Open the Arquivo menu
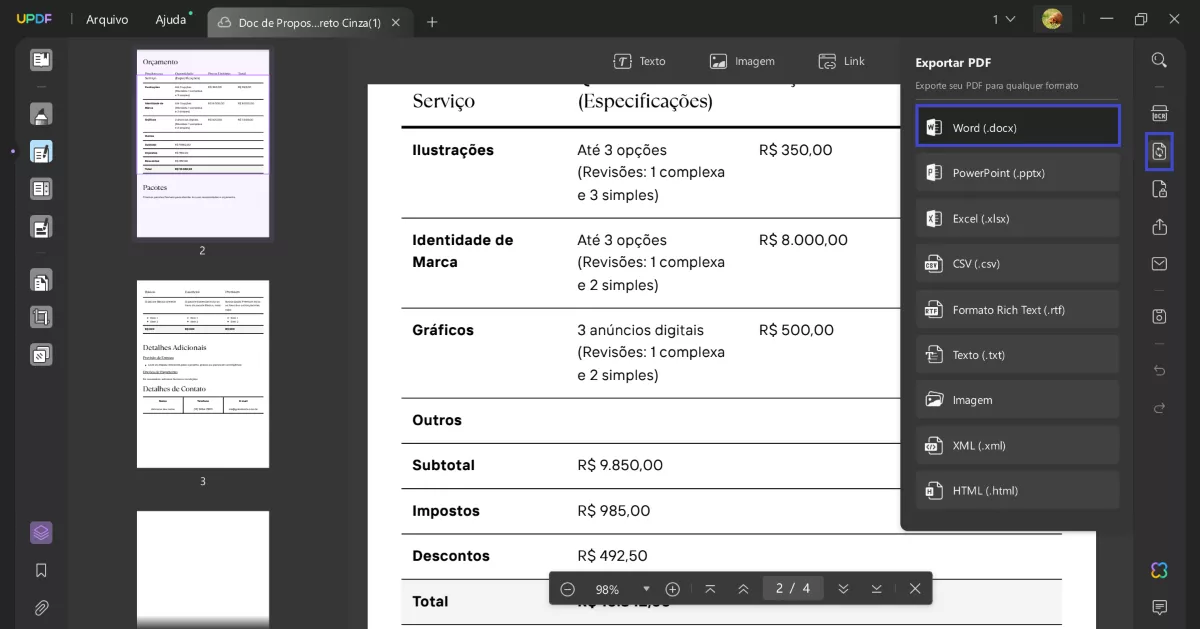This screenshot has height=629, width=1200. pyautogui.click(x=106, y=18)
